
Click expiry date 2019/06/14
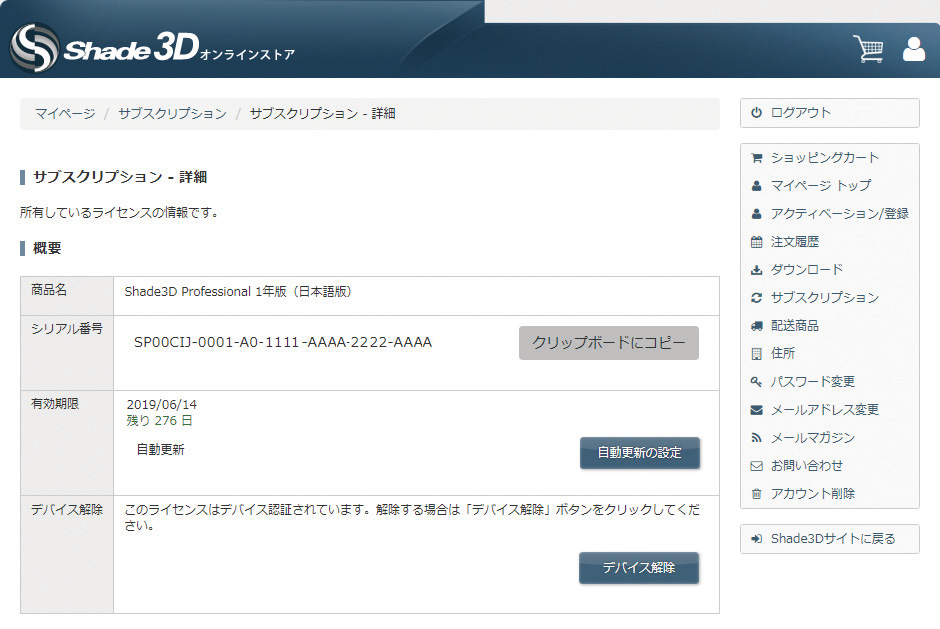coord(162,405)
